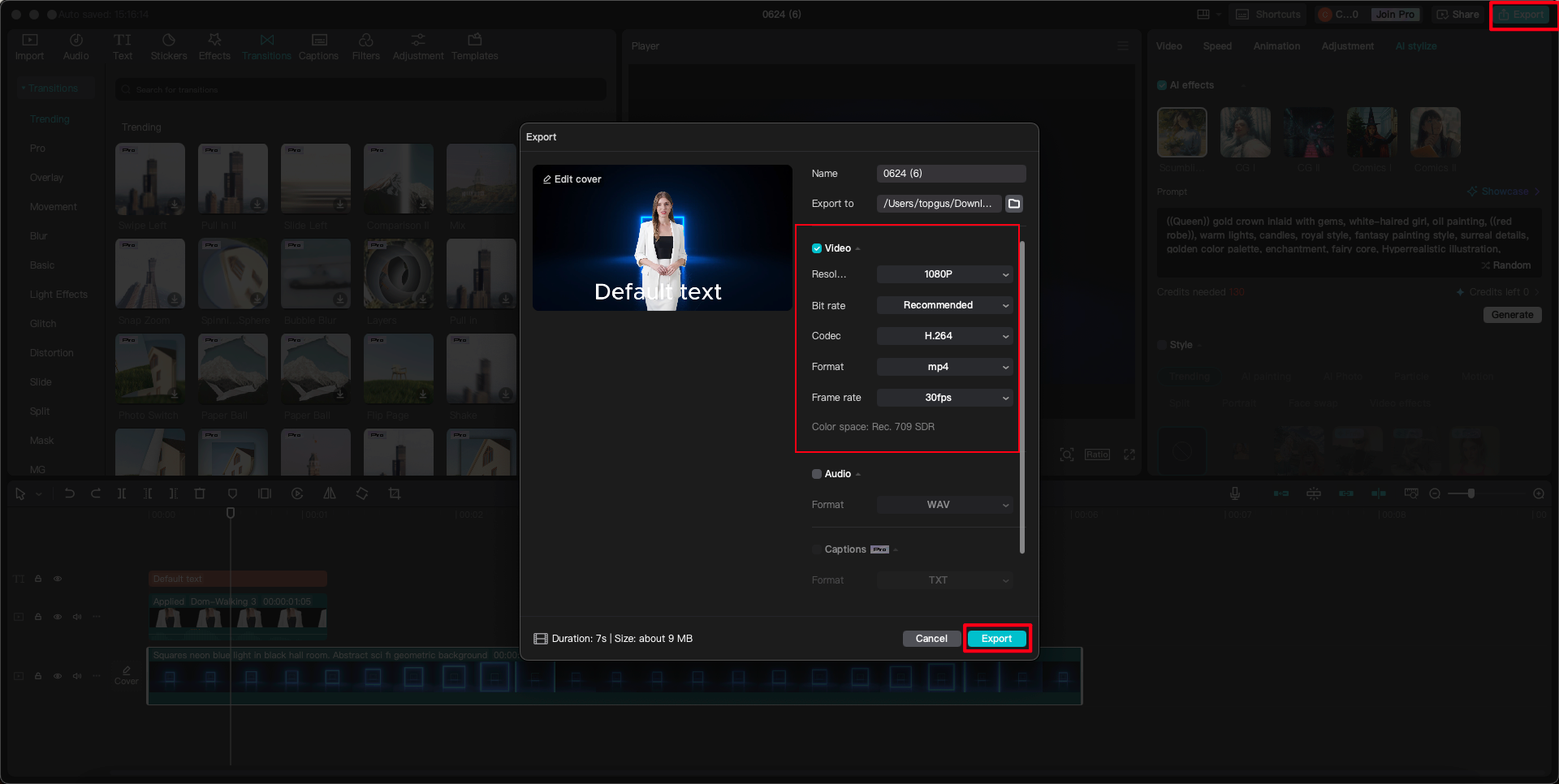Viewport: 1559px width, 784px height.
Task: Open the Filters panel
Action: point(366,45)
